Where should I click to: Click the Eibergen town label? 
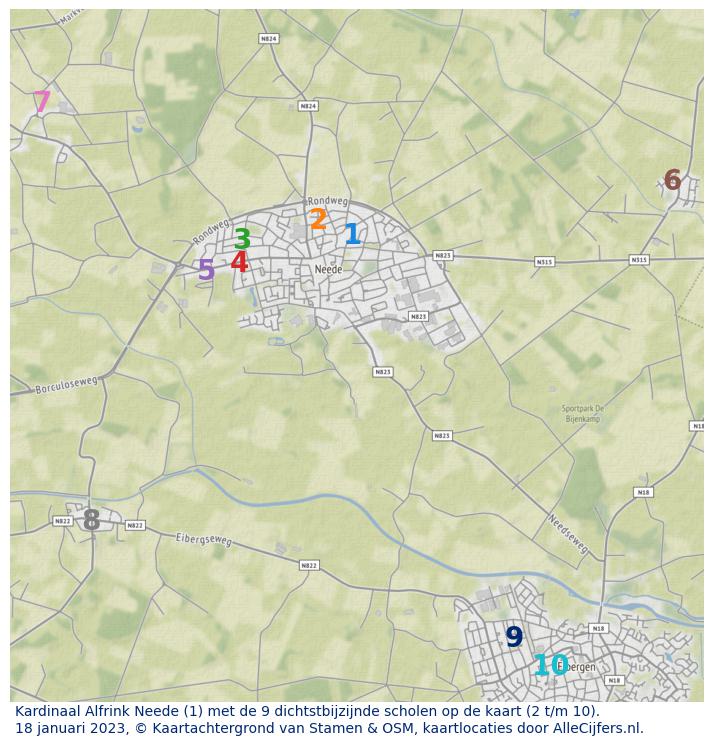click(580, 667)
